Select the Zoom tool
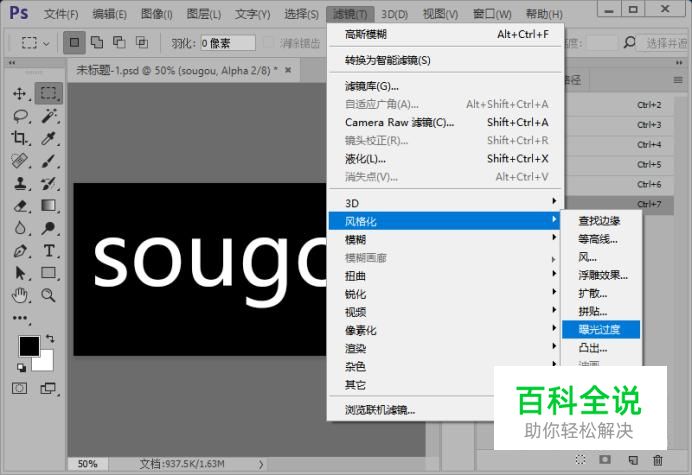 [48, 295]
